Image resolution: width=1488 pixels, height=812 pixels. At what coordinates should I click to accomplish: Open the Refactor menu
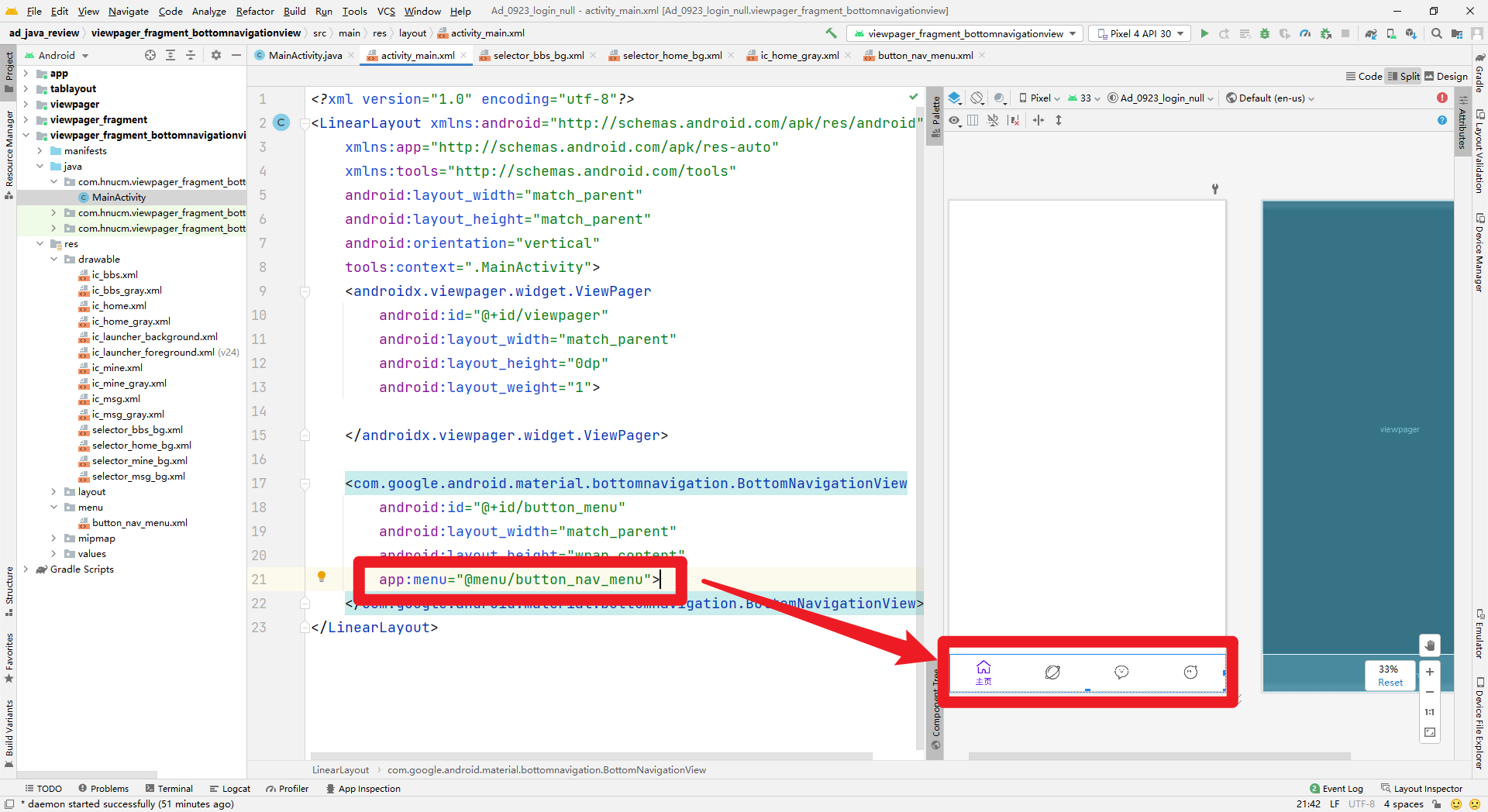click(255, 11)
